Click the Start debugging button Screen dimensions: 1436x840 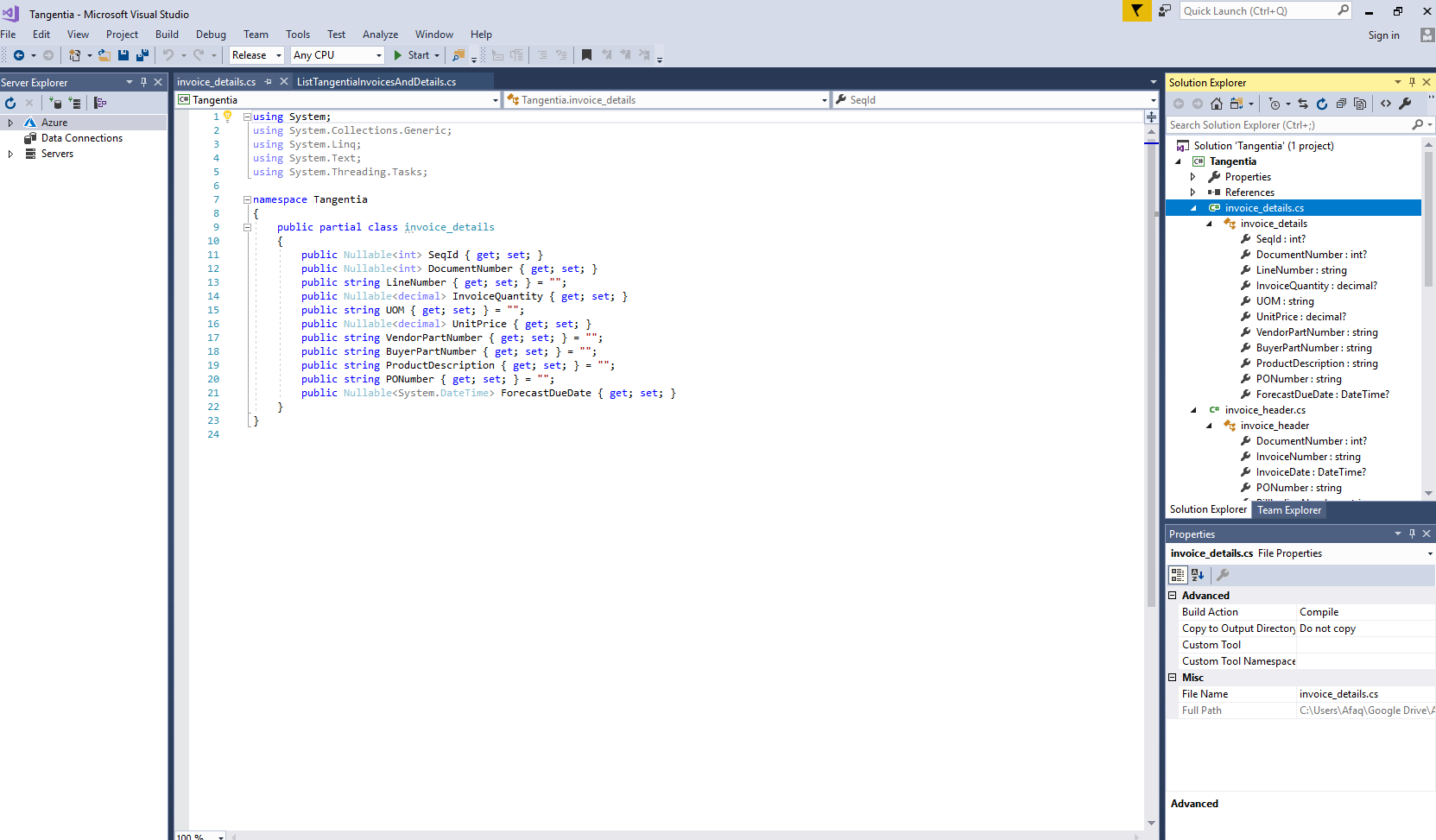click(x=417, y=55)
